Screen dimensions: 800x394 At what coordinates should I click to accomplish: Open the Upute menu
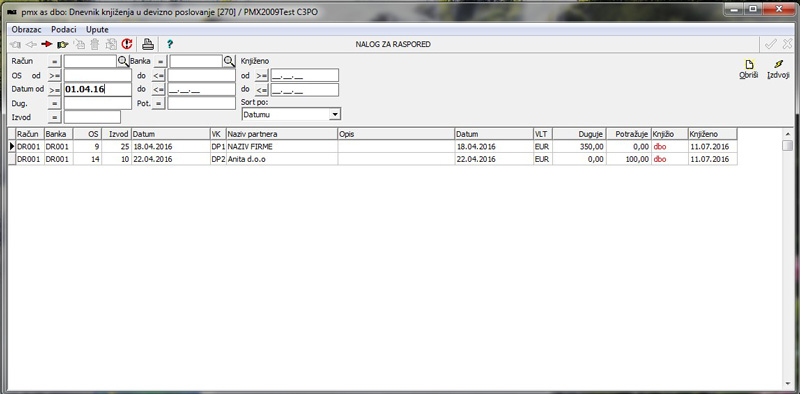click(97, 29)
